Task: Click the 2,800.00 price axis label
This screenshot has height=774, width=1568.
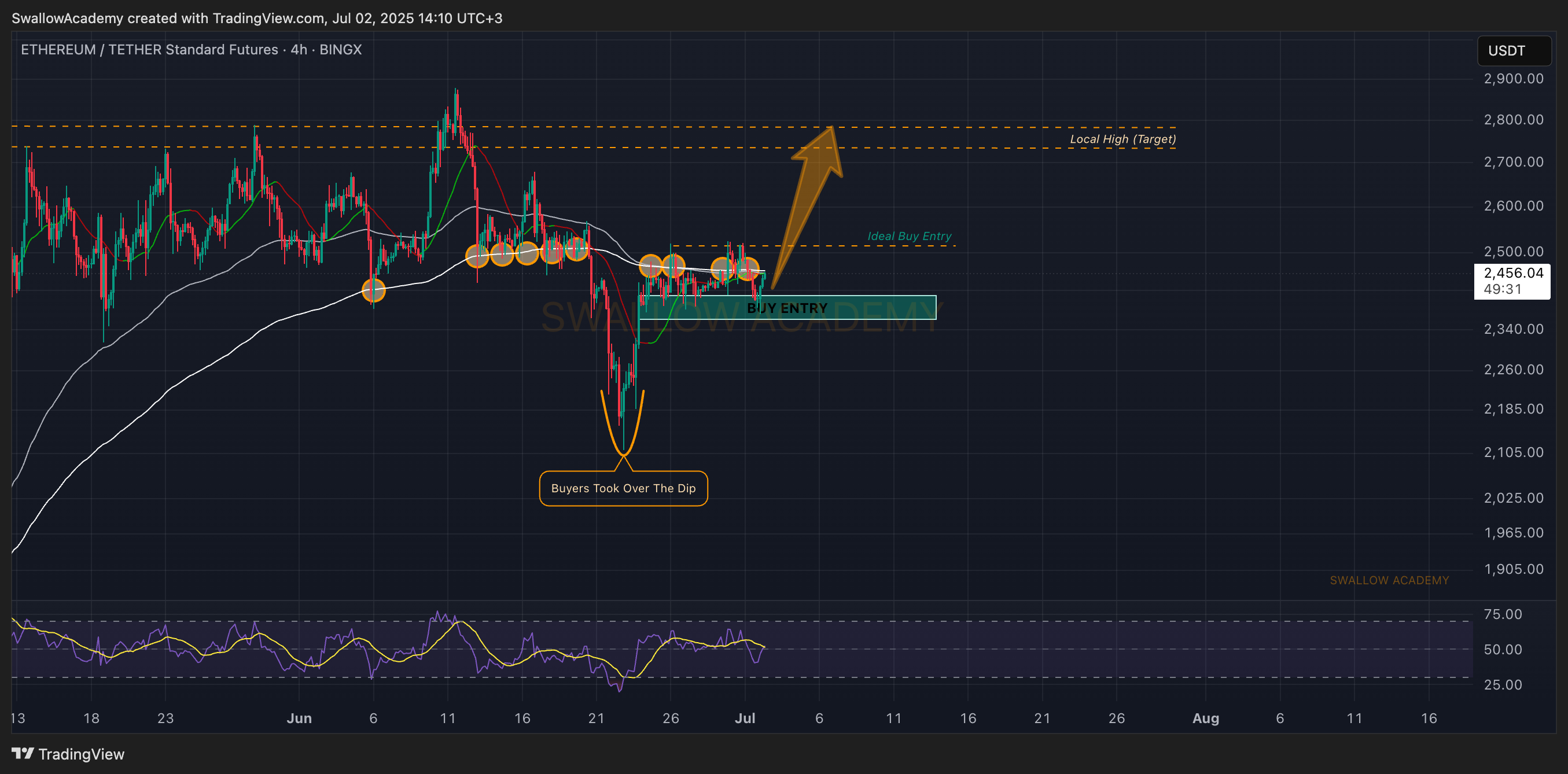Action: [1513, 119]
